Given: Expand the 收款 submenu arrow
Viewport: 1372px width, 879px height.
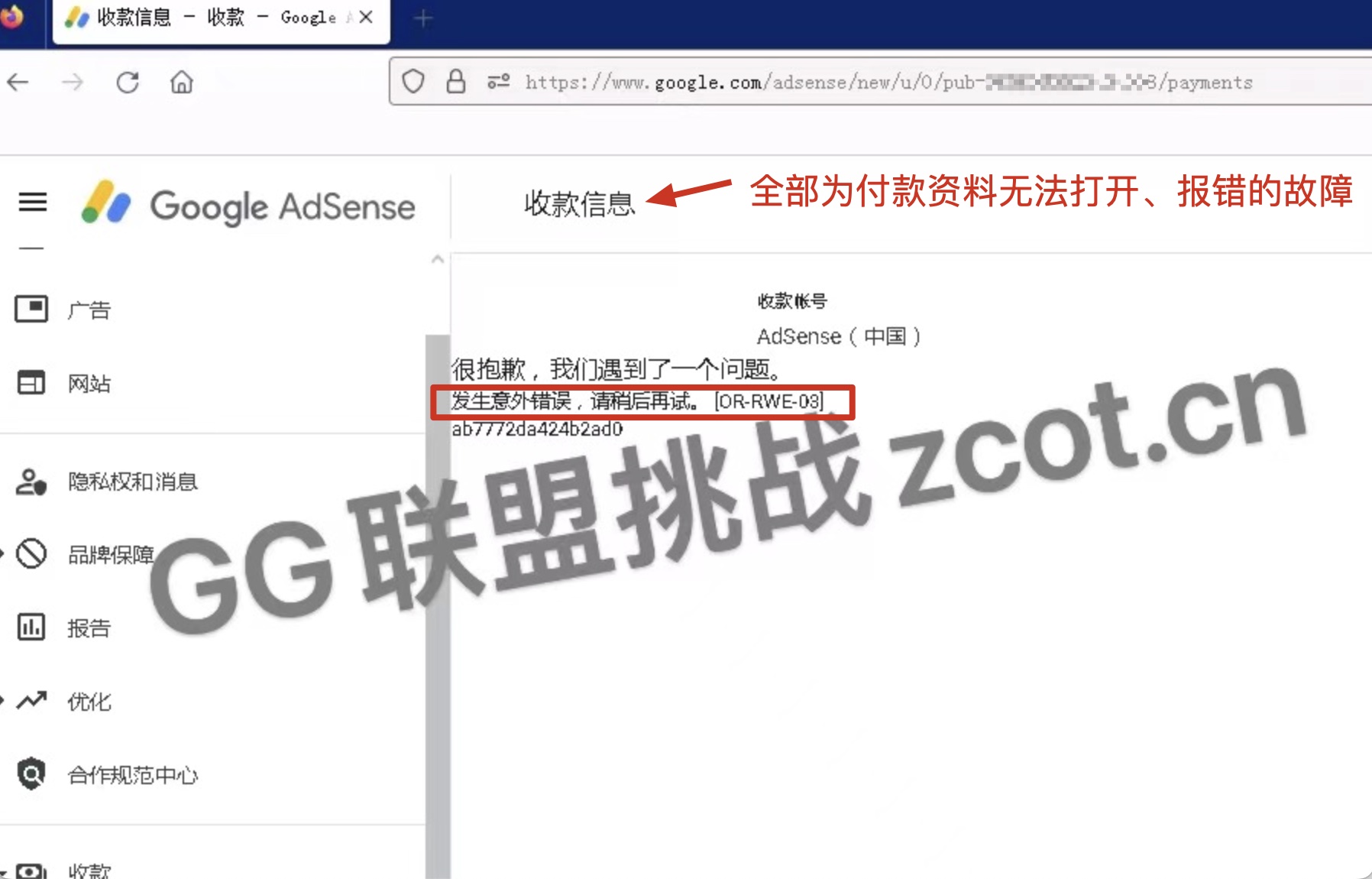Looking at the screenshot, I should pos(2,872).
